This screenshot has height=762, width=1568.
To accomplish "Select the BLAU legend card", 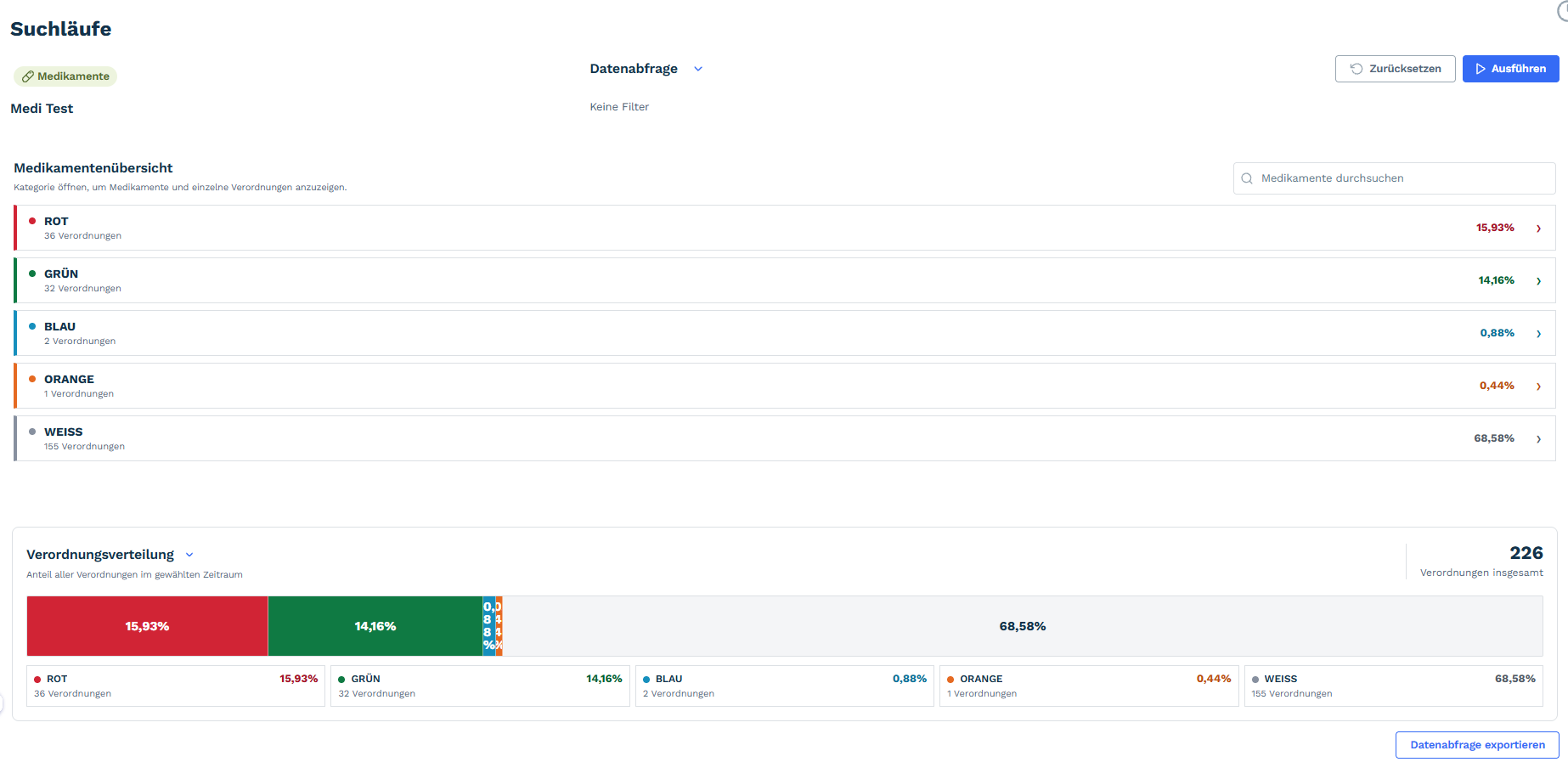I will [785, 686].
